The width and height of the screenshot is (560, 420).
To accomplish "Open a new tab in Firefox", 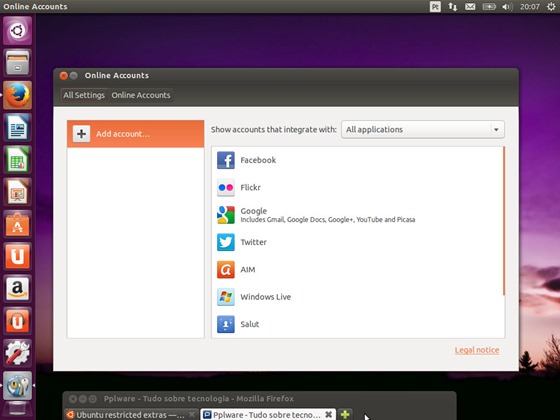I will pyautogui.click(x=345, y=414).
